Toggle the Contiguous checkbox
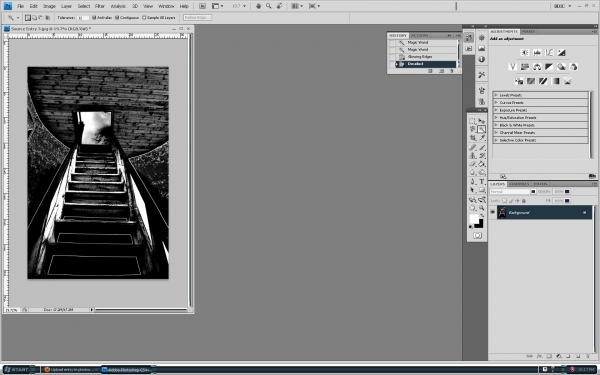 [117, 18]
